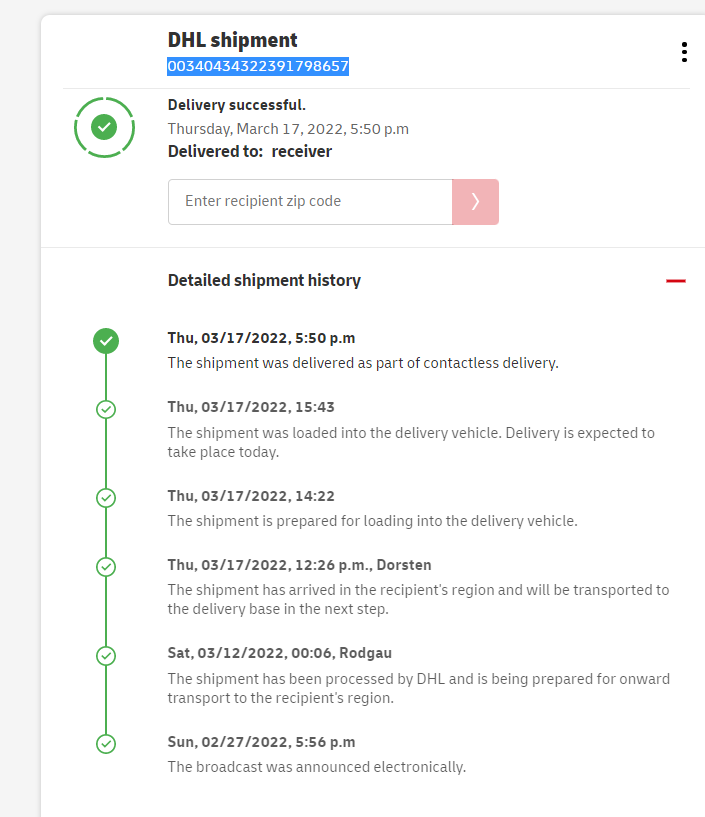
Task: Click the filled green delivered checkmark marker
Action: (x=106, y=341)
